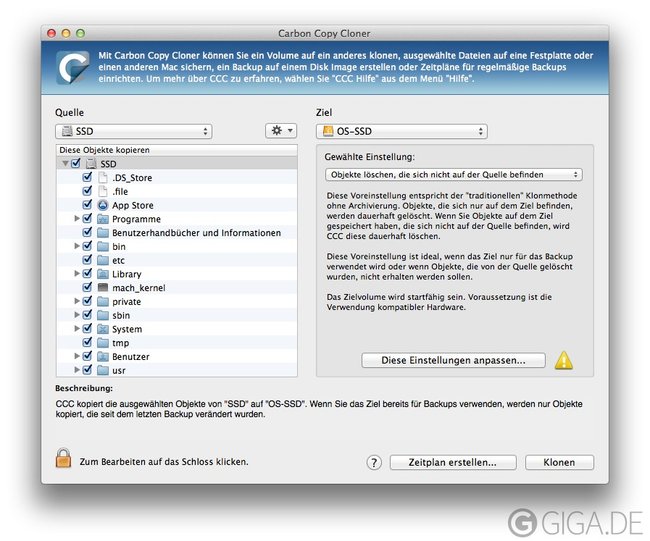Select the Library row label
Image resolution: width=650 pixels, height=541 pixels.
pos(126,274)
